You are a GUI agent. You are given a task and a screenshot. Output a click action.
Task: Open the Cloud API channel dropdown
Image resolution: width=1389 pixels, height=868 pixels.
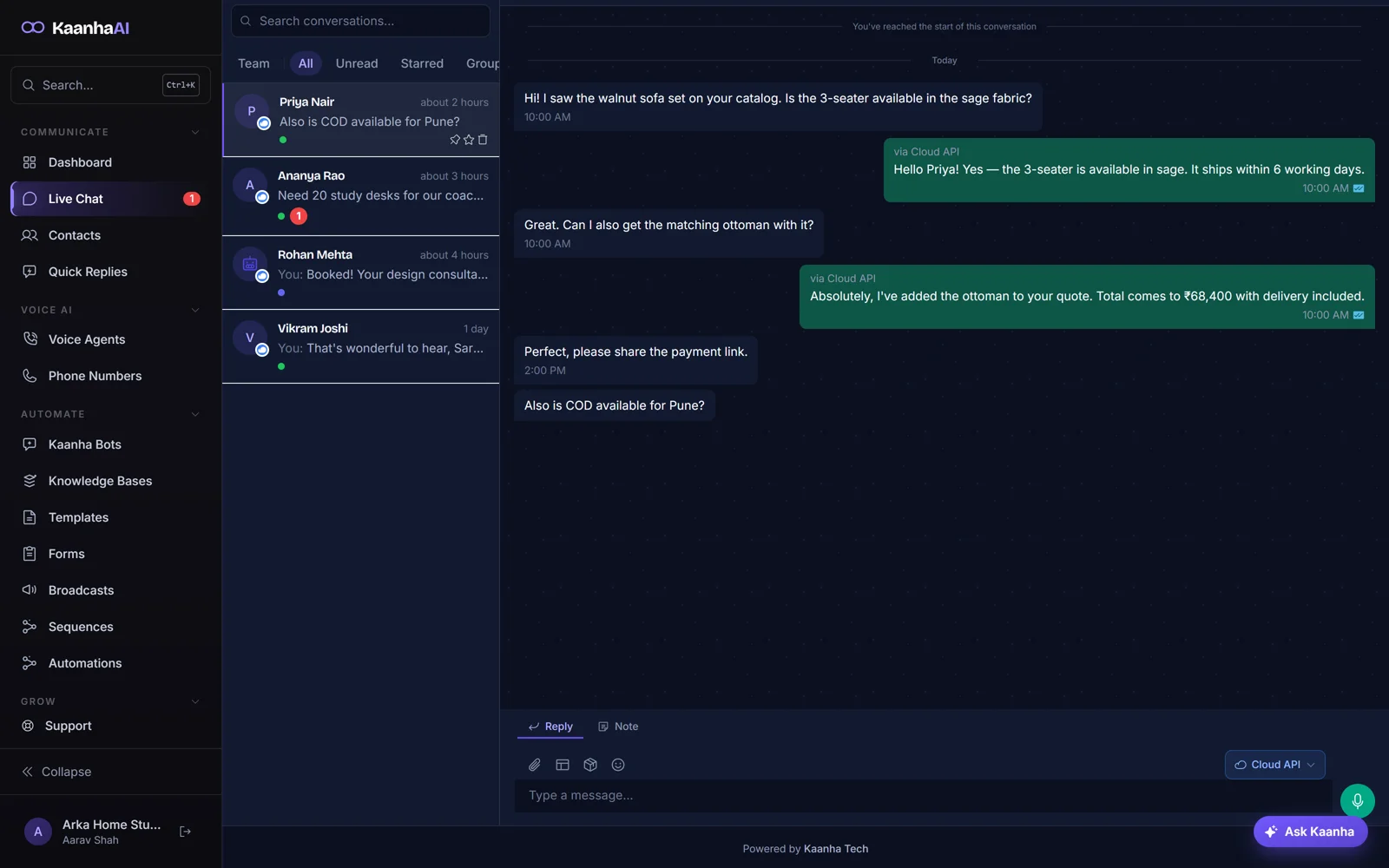(x=1274, y=765)
